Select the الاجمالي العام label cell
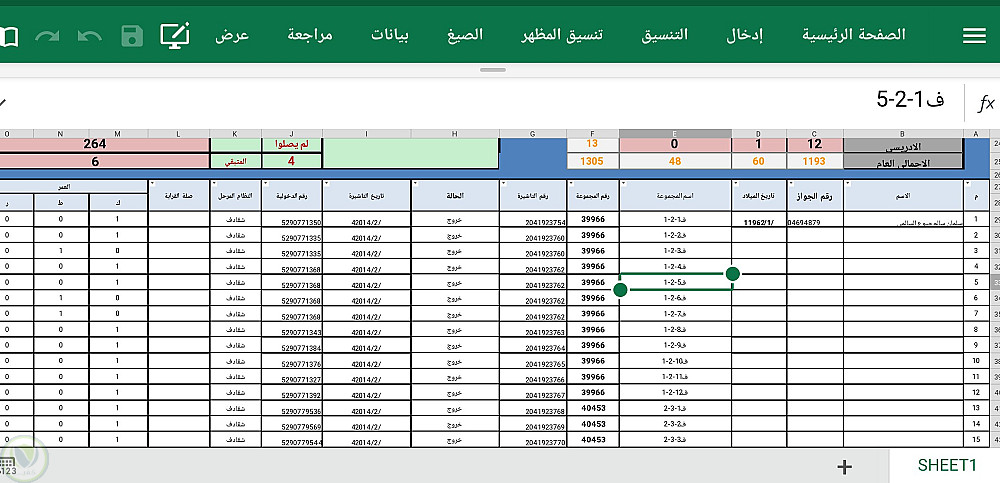 pos(903,161)
